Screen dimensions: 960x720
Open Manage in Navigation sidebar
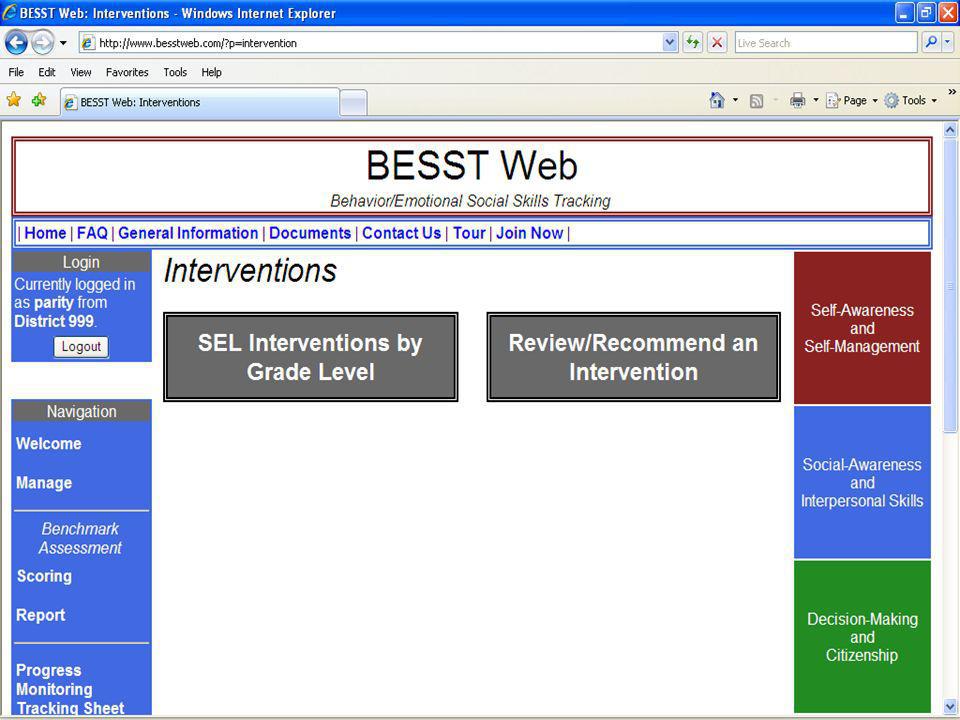click(44, 483)
